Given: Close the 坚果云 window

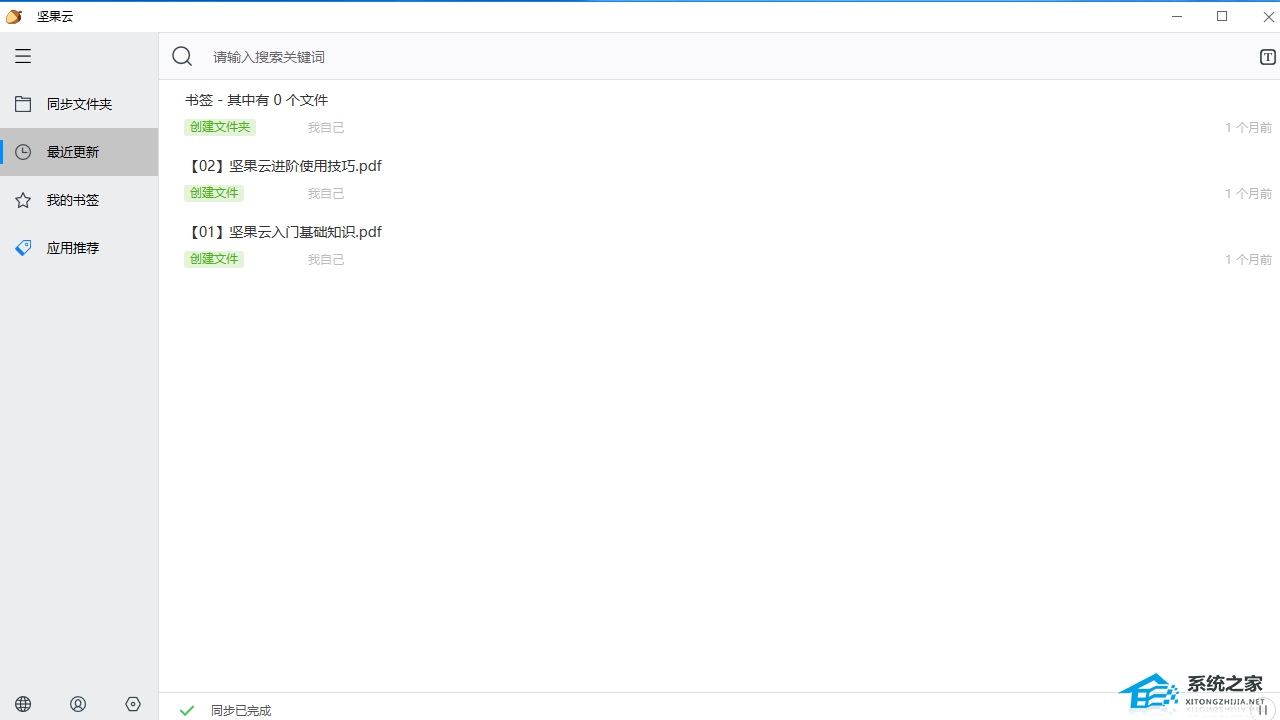Looking at the screenshot, I should click(1268, 16).
